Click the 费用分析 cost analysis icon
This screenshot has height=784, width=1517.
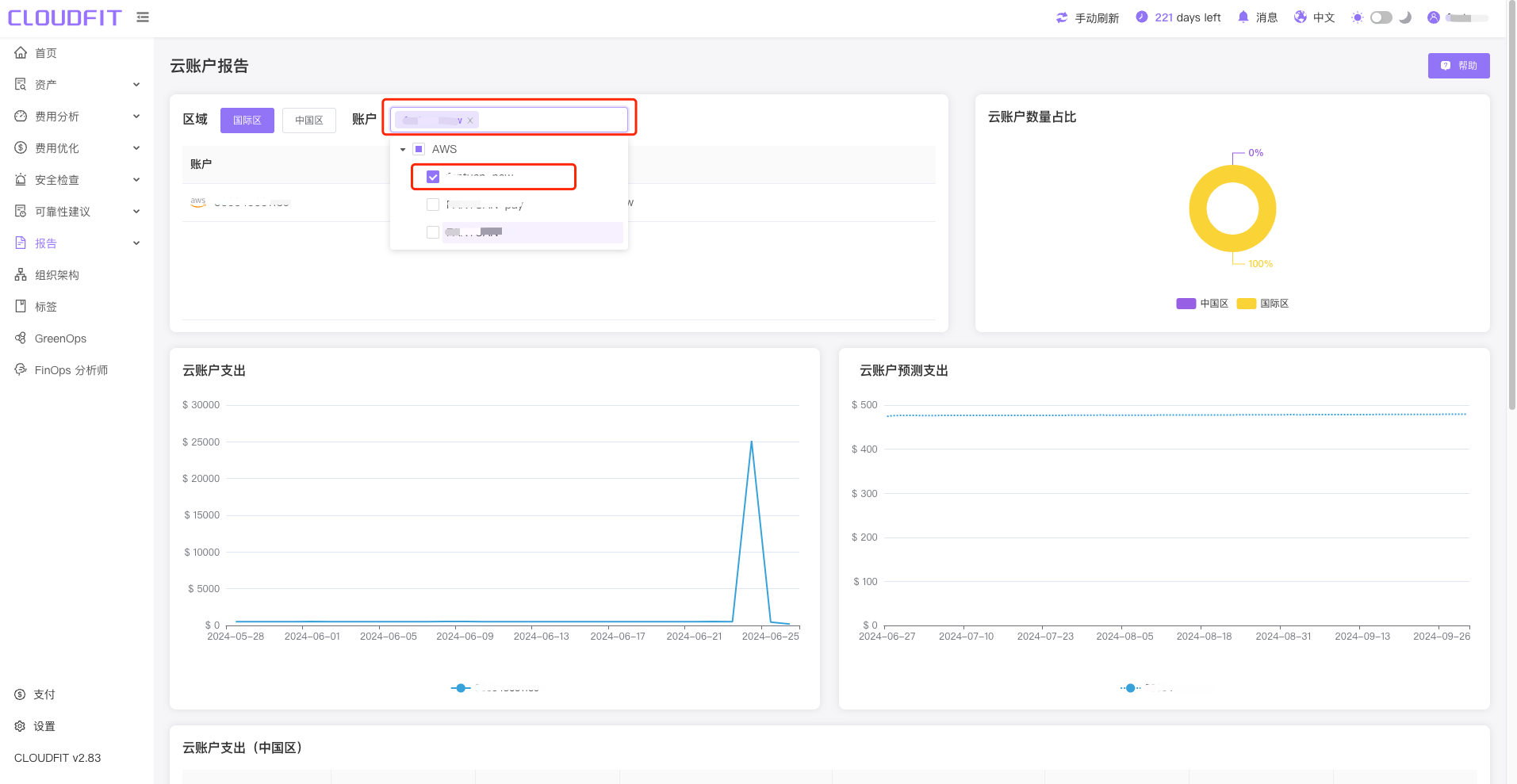pos(21,116)
